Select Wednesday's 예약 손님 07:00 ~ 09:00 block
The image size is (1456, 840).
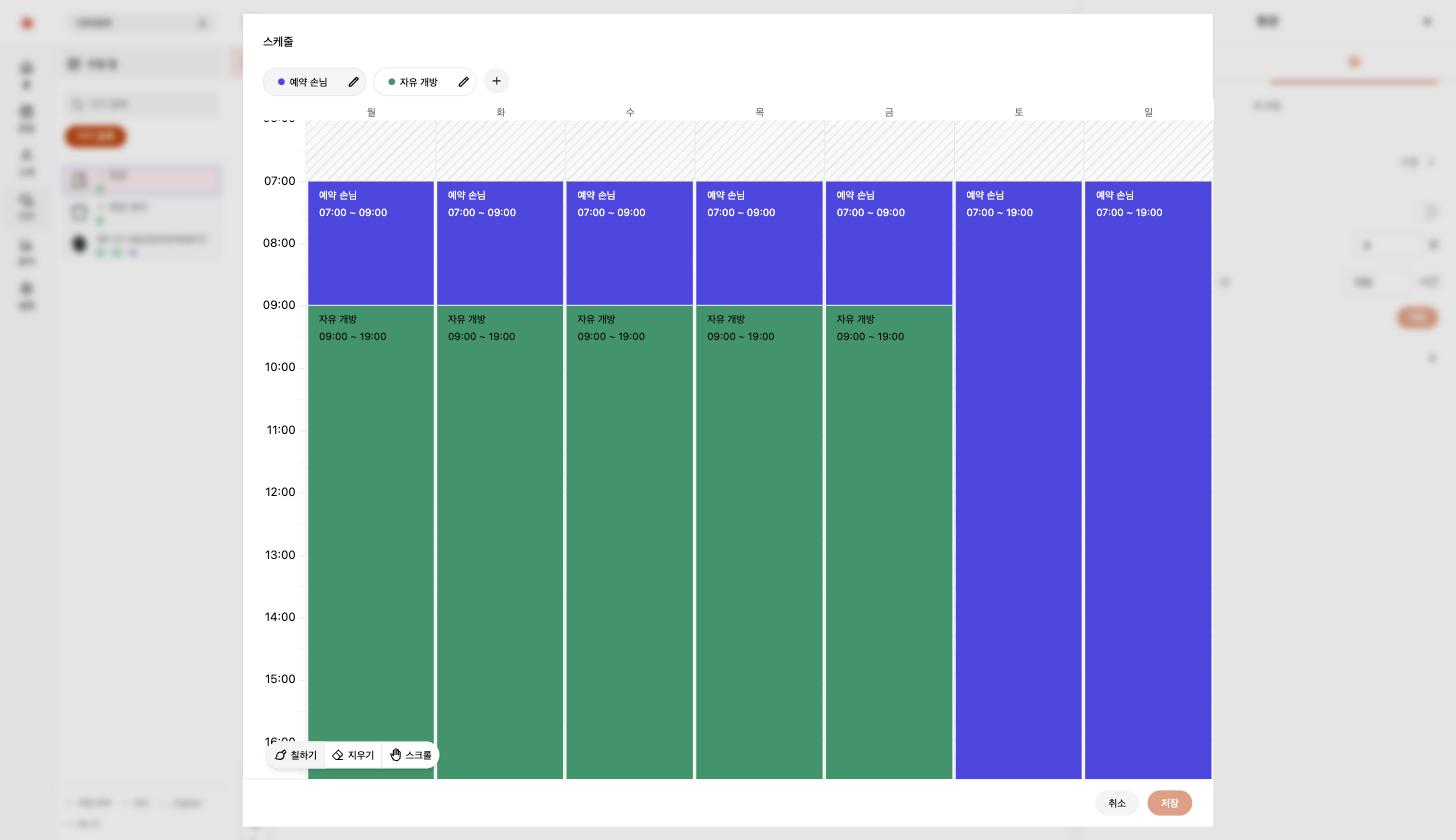click(630, 243)
